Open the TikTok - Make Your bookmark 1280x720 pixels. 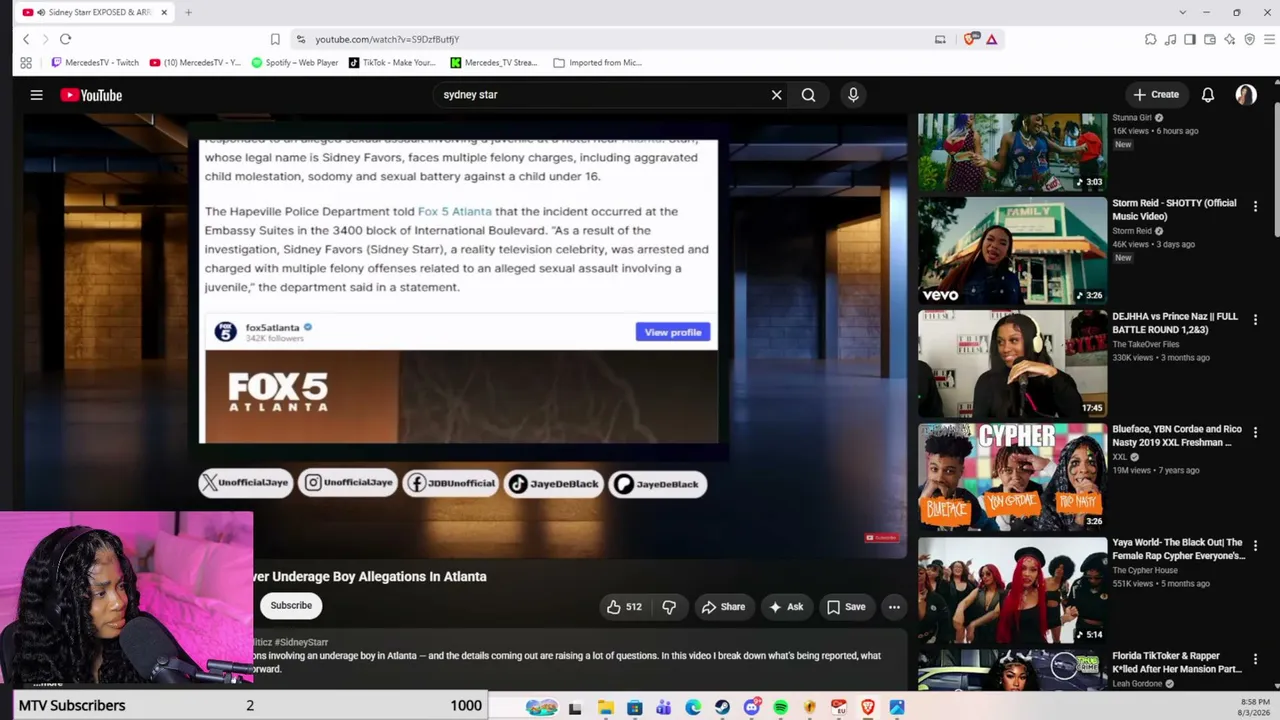(x=392, y=62)
